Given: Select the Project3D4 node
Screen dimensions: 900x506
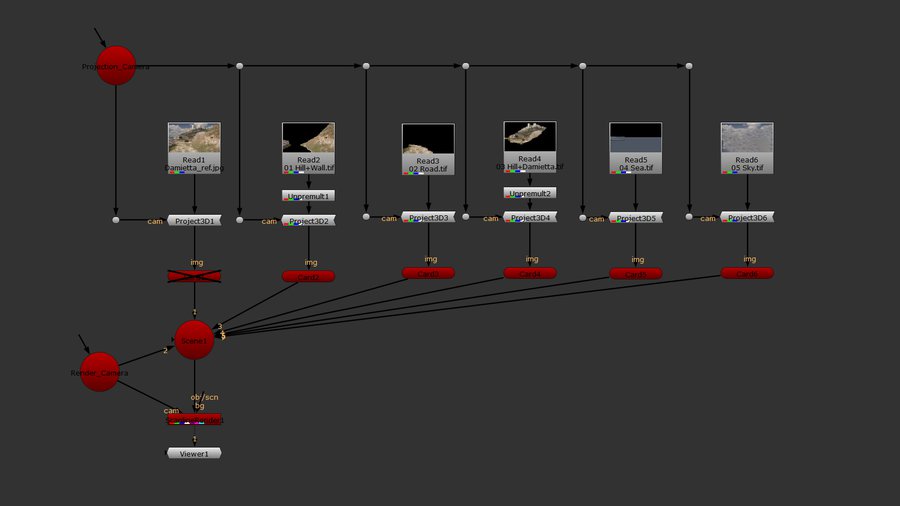Looking at the screenshot, I should tap(530, 217).
